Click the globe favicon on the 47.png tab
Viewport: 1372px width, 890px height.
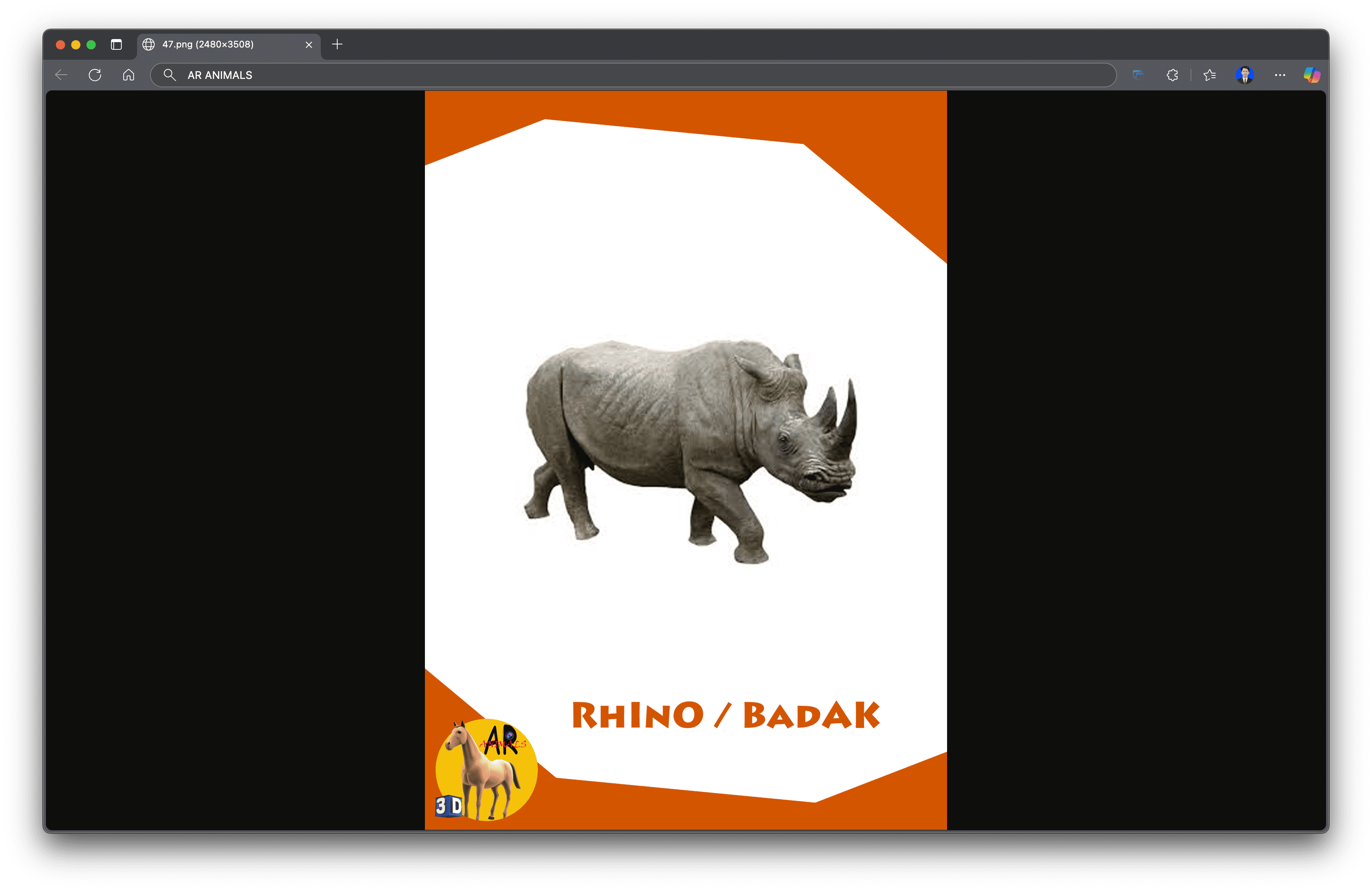pyautogui.click(x=149, y=44)
